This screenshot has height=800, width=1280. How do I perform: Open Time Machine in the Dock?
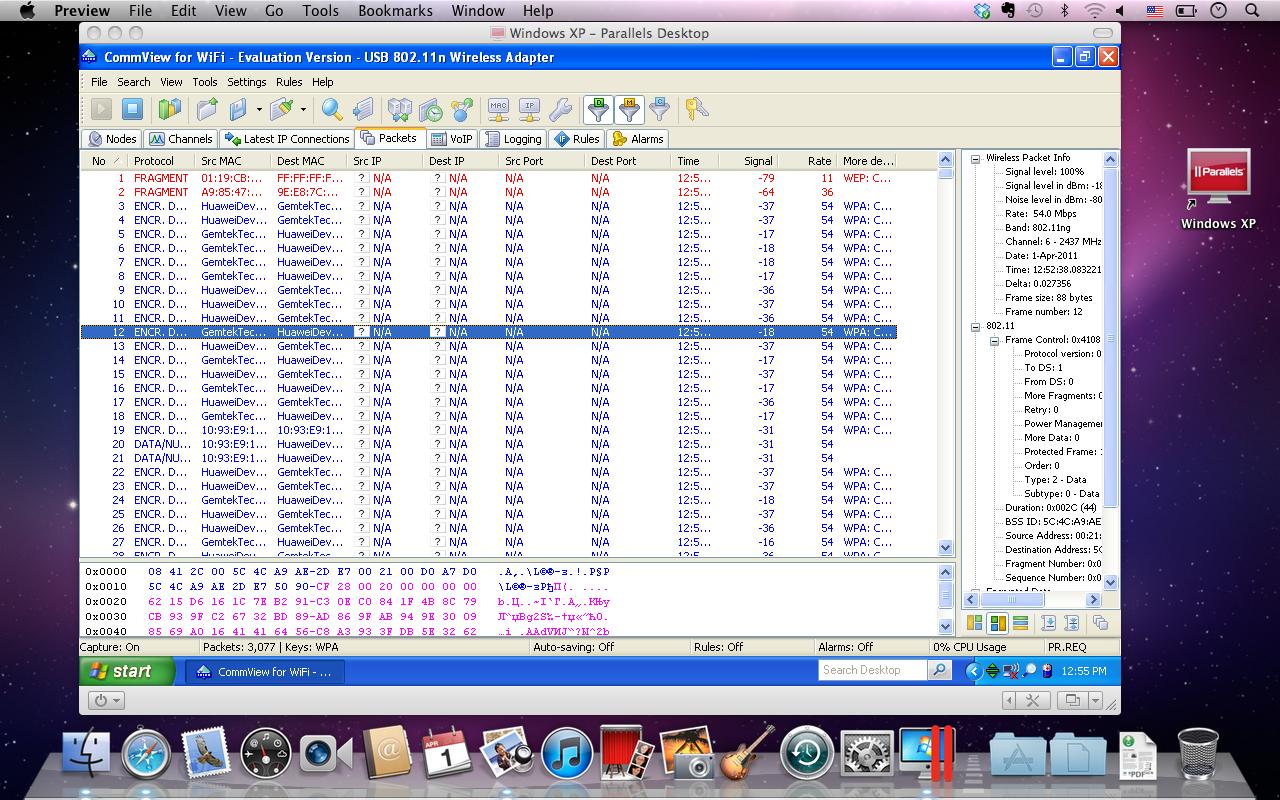[807, 752]
